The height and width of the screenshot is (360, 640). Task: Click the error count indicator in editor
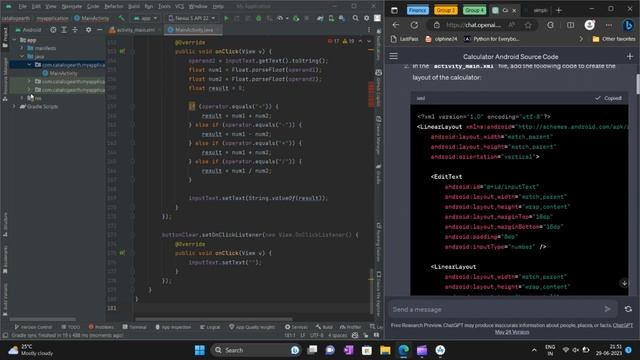click(x=333, y=41)
